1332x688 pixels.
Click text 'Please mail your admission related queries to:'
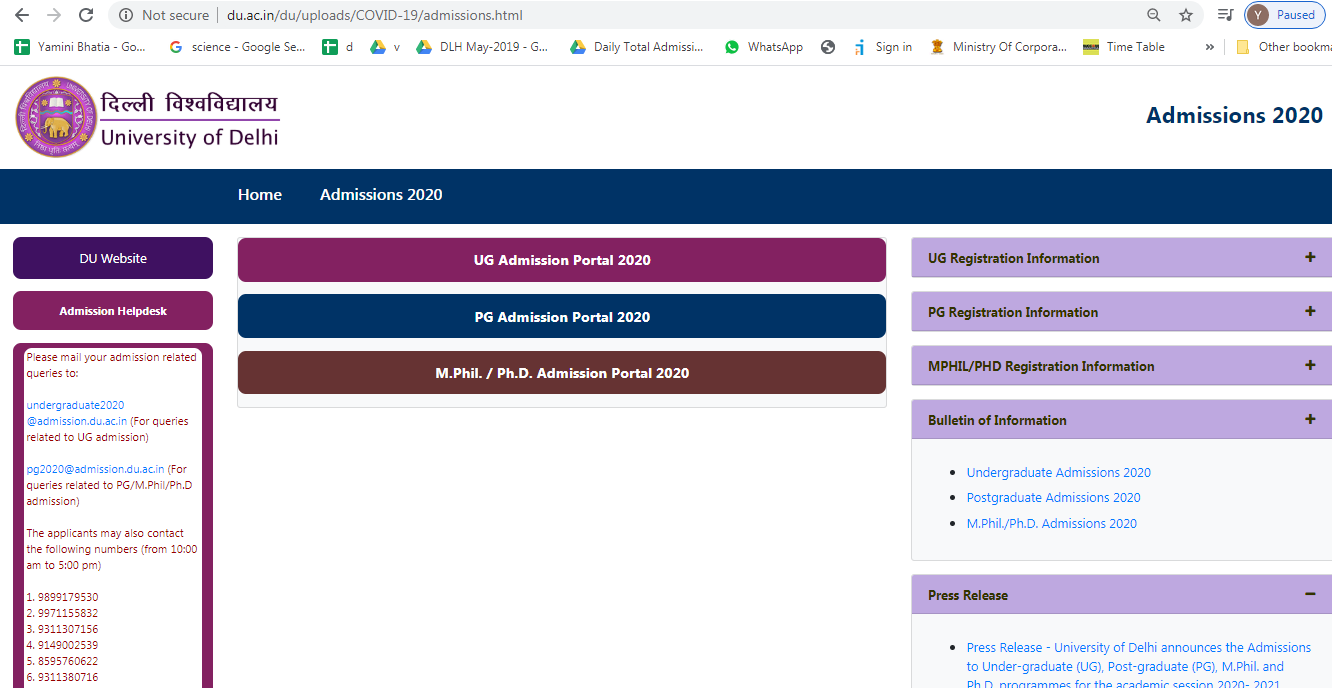click(x=112, y=365)
